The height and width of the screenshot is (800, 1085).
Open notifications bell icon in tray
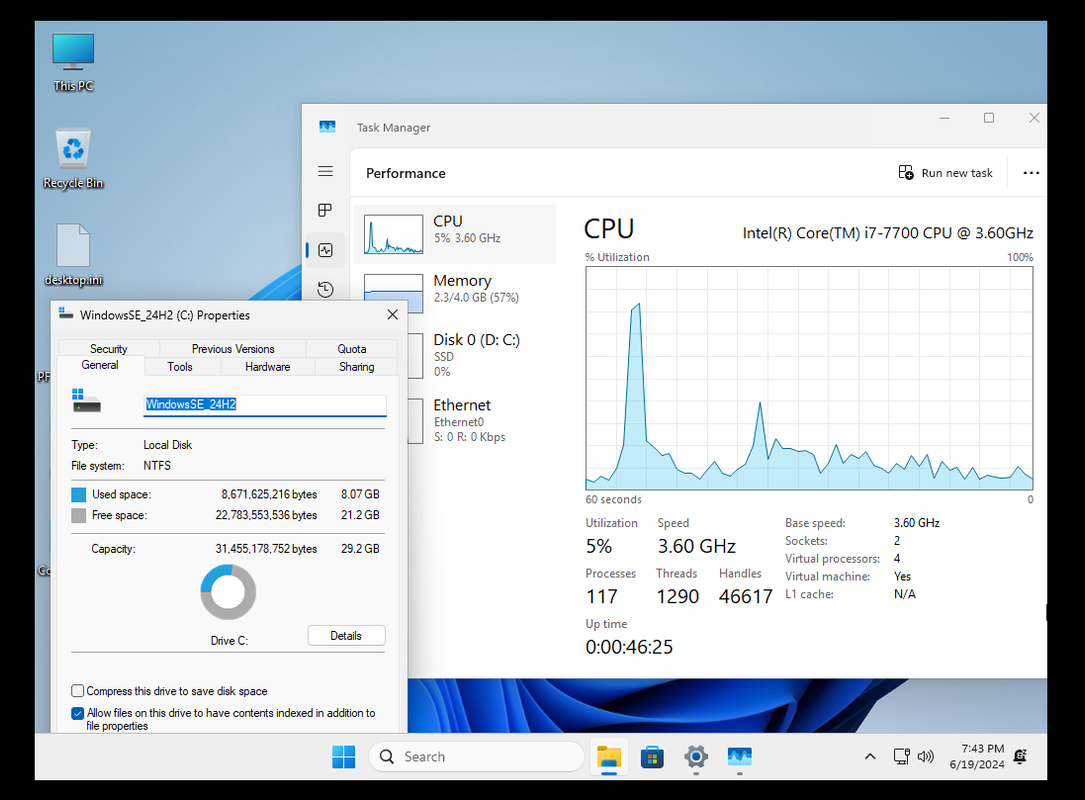(1020, 756)
